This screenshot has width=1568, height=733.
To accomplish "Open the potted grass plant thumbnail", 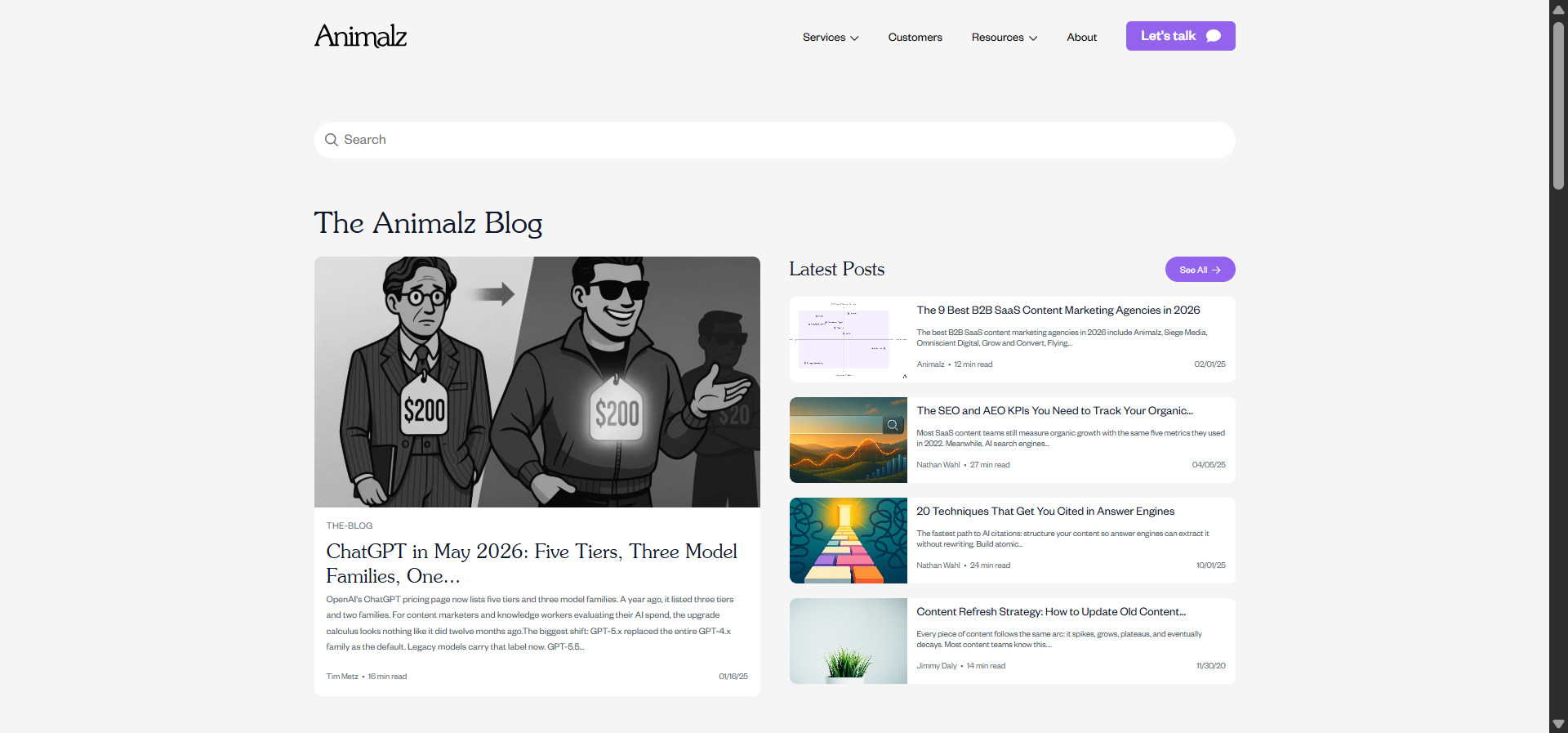I will coord(849,641).
